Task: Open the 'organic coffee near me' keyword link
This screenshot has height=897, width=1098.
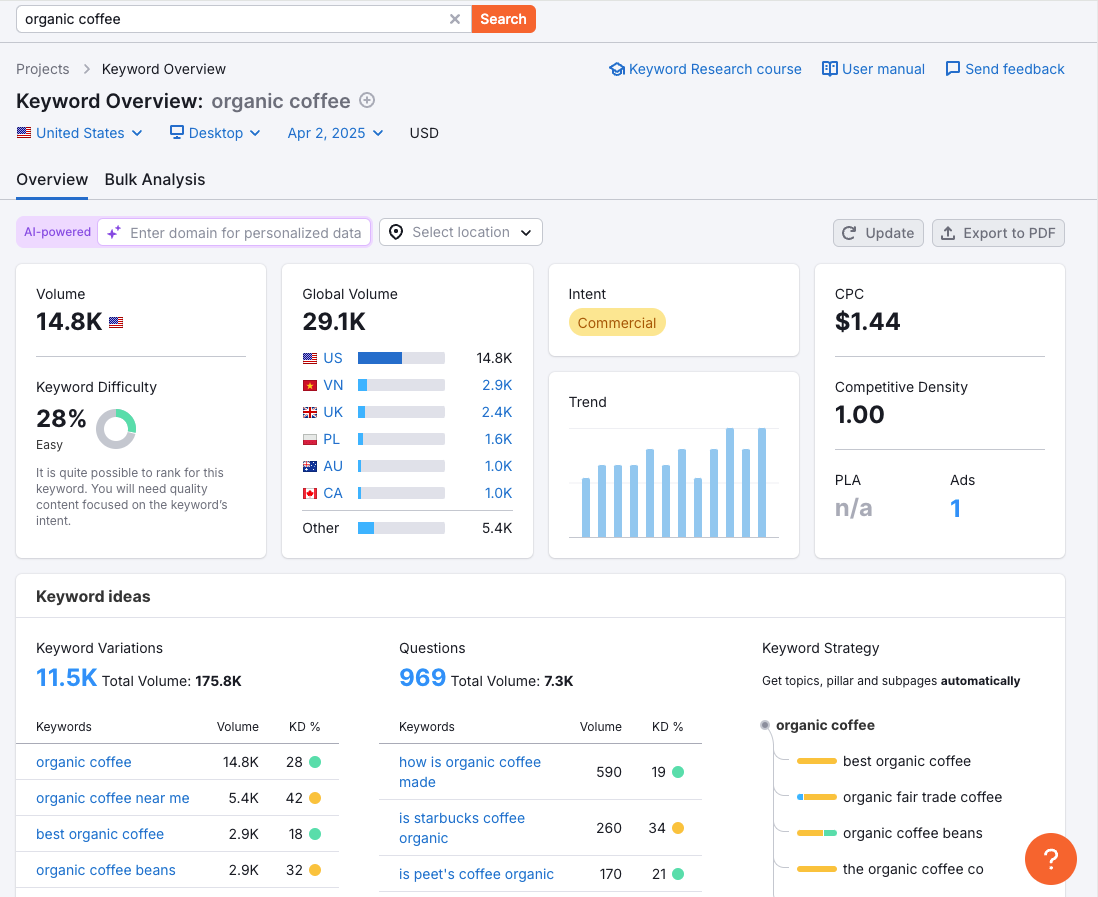Action: [x=113, y=798]
